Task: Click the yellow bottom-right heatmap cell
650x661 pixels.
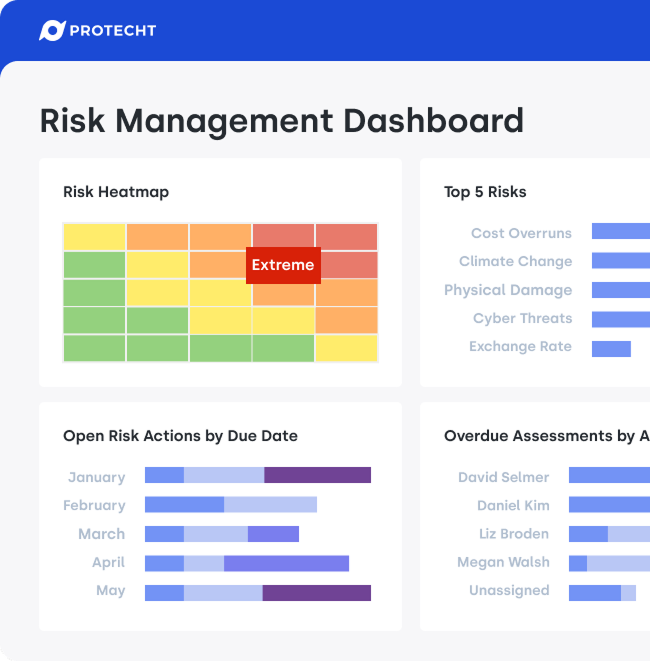Action: [346, 348]
